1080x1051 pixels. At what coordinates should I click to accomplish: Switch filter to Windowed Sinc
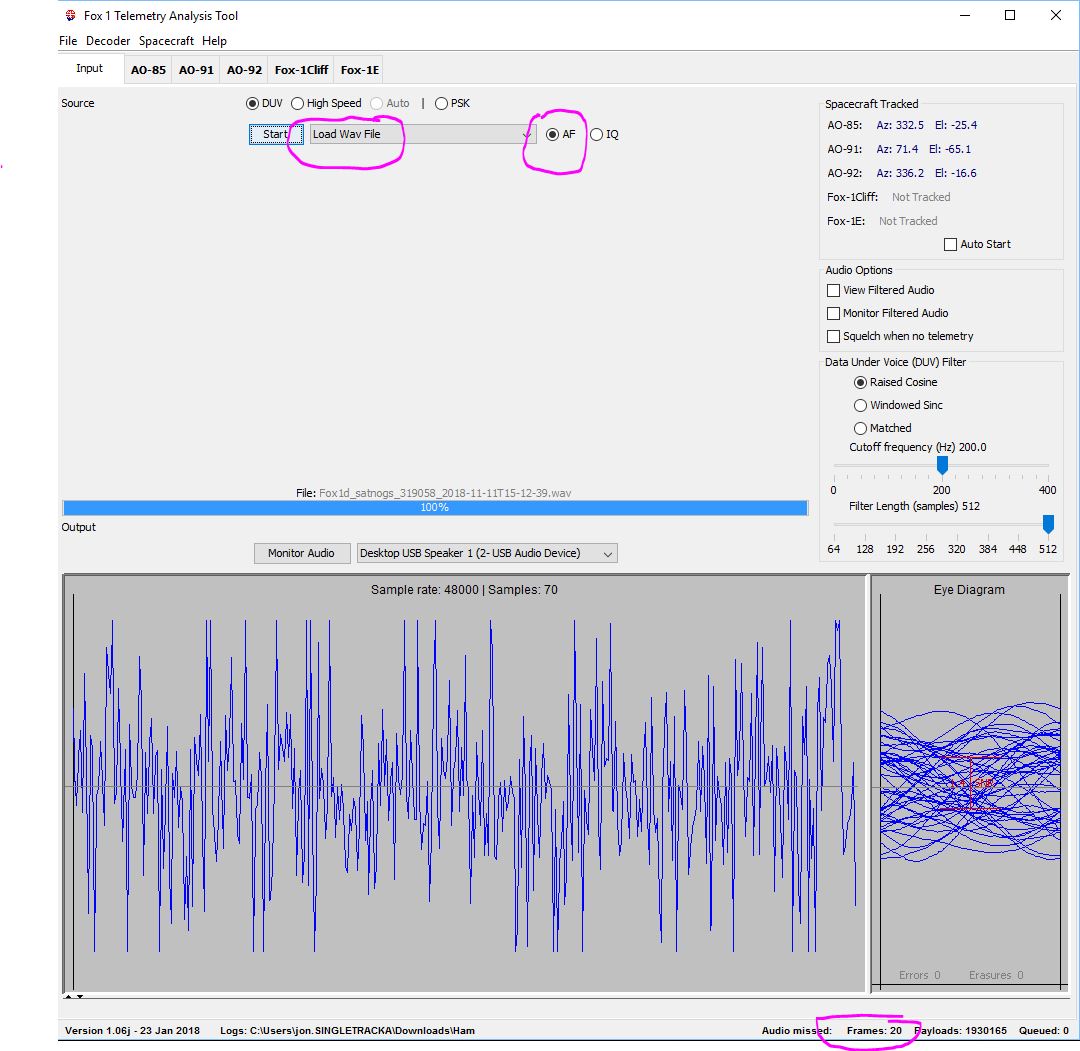(x=861, y=405)
